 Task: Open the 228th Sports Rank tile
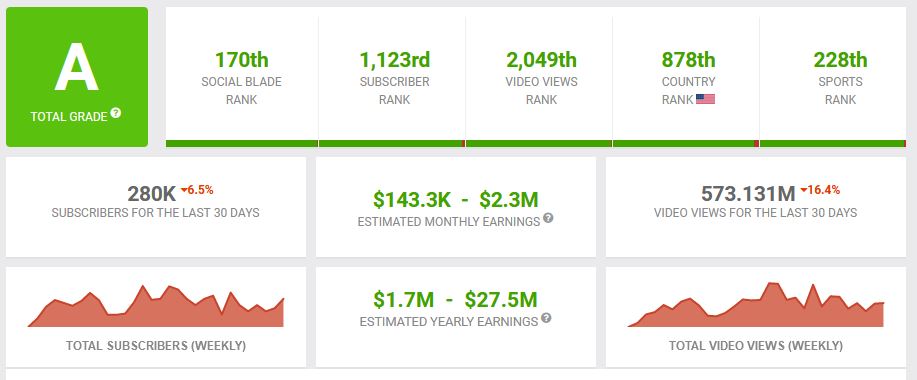[833, 77]
